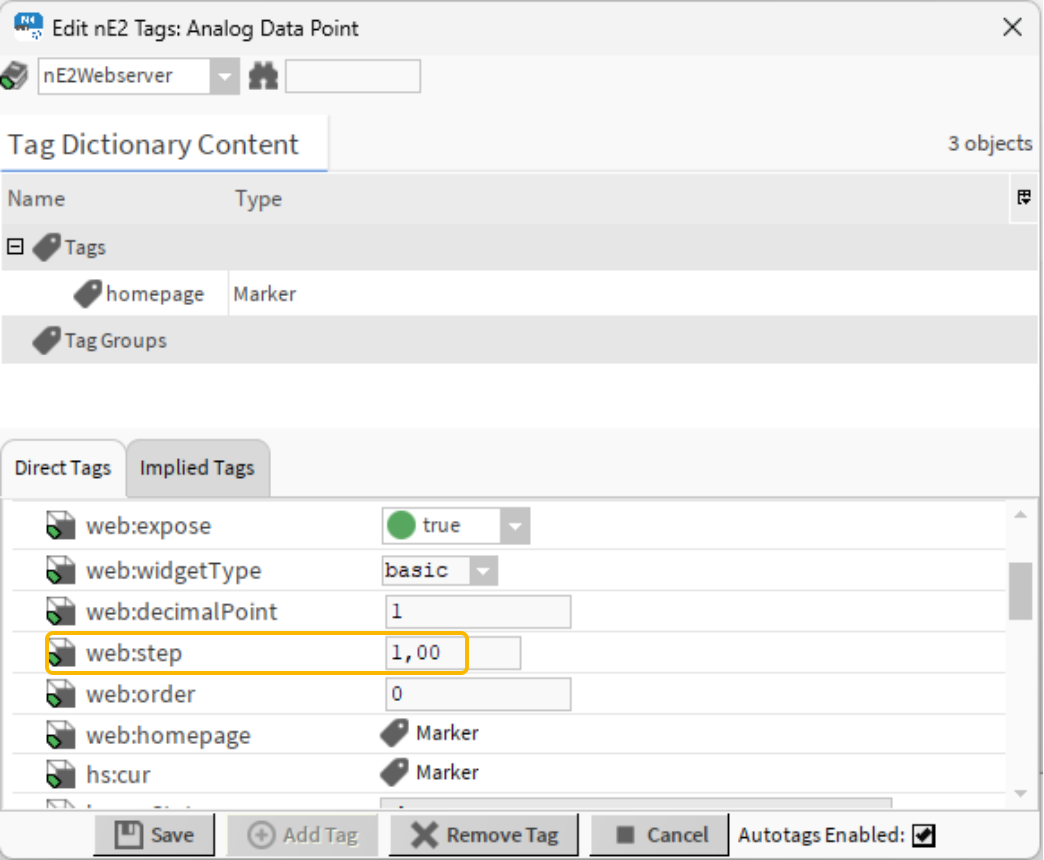Click the dictionary icon left of nE2Webserver

[14, 74]
